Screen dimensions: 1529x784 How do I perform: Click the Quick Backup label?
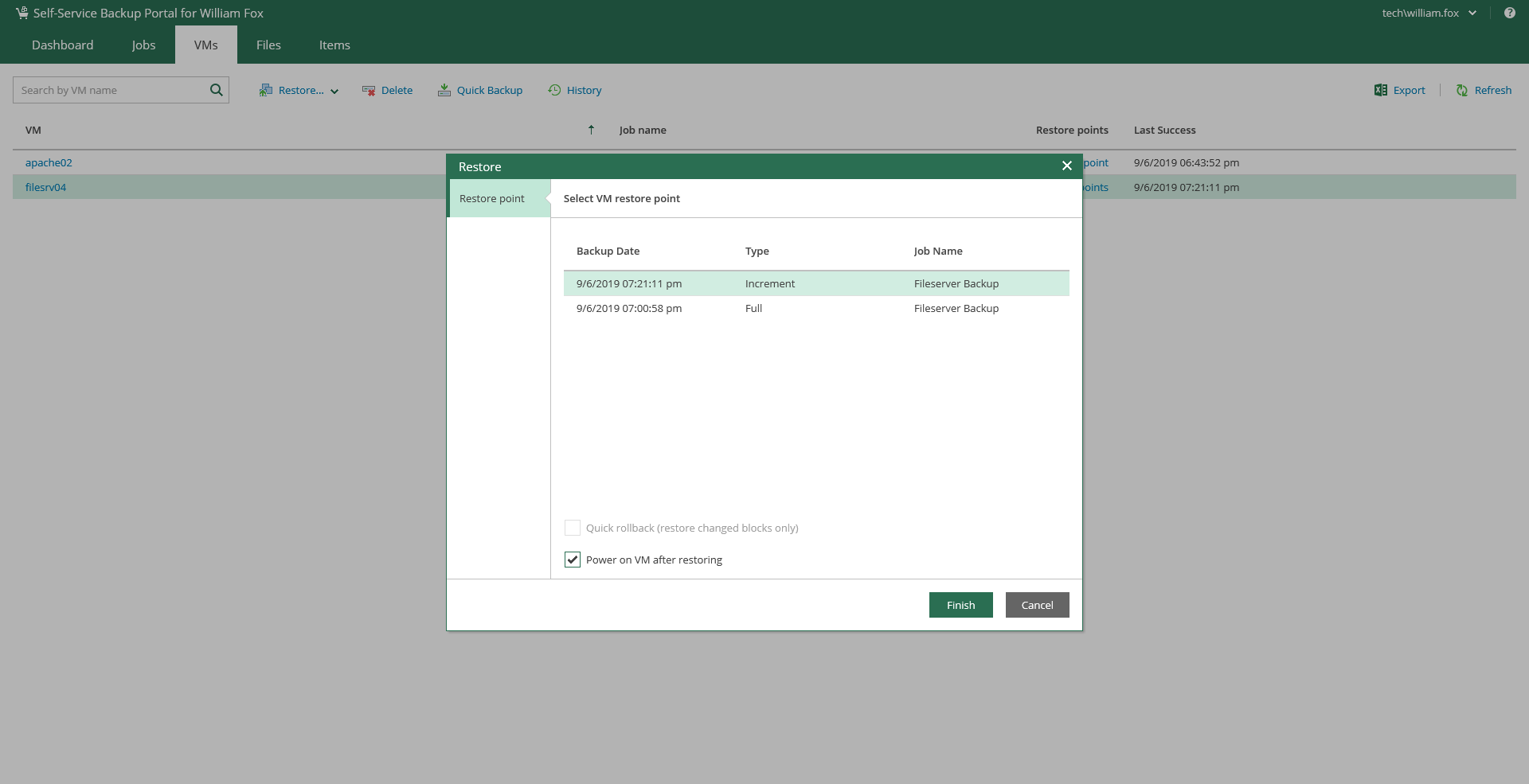click(x=490, y=90)
